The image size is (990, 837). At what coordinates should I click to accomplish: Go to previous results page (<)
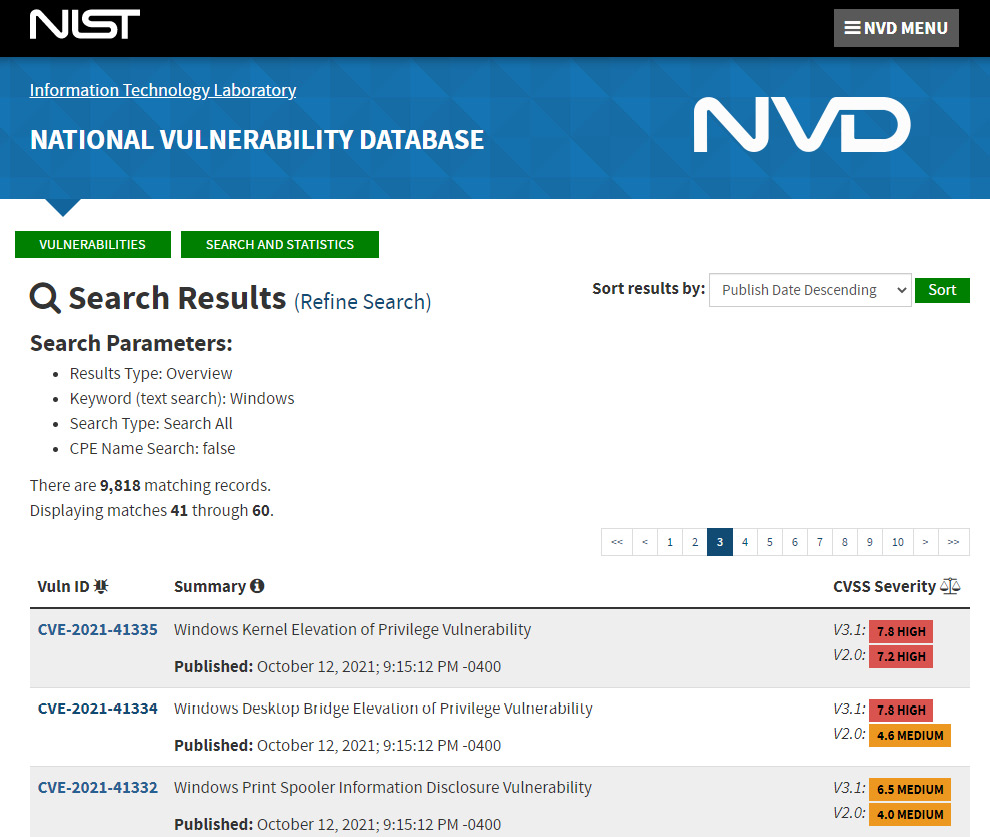[x=645, y=542]
